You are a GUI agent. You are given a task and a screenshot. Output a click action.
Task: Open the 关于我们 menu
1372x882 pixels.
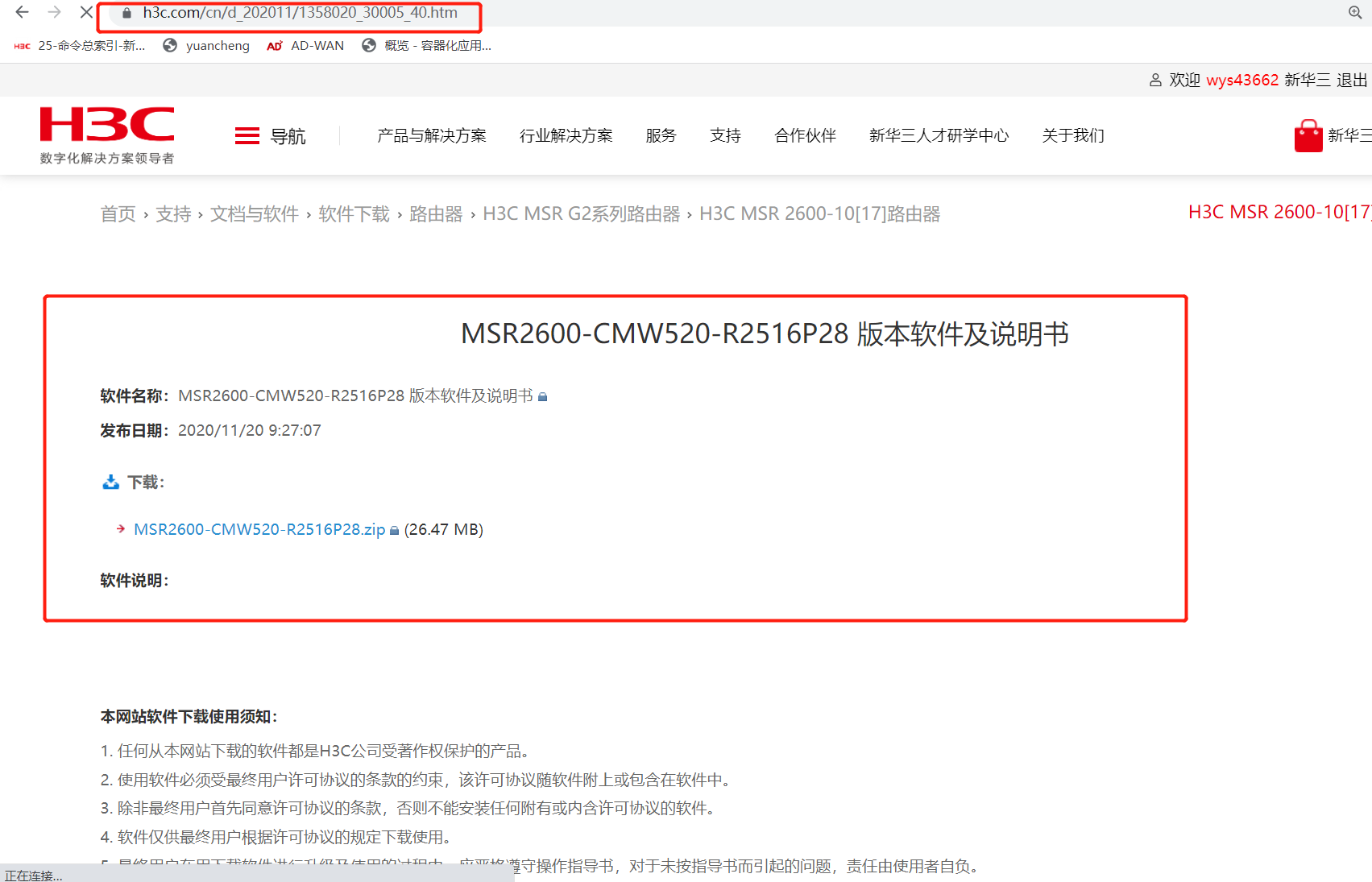[1073, 135]
